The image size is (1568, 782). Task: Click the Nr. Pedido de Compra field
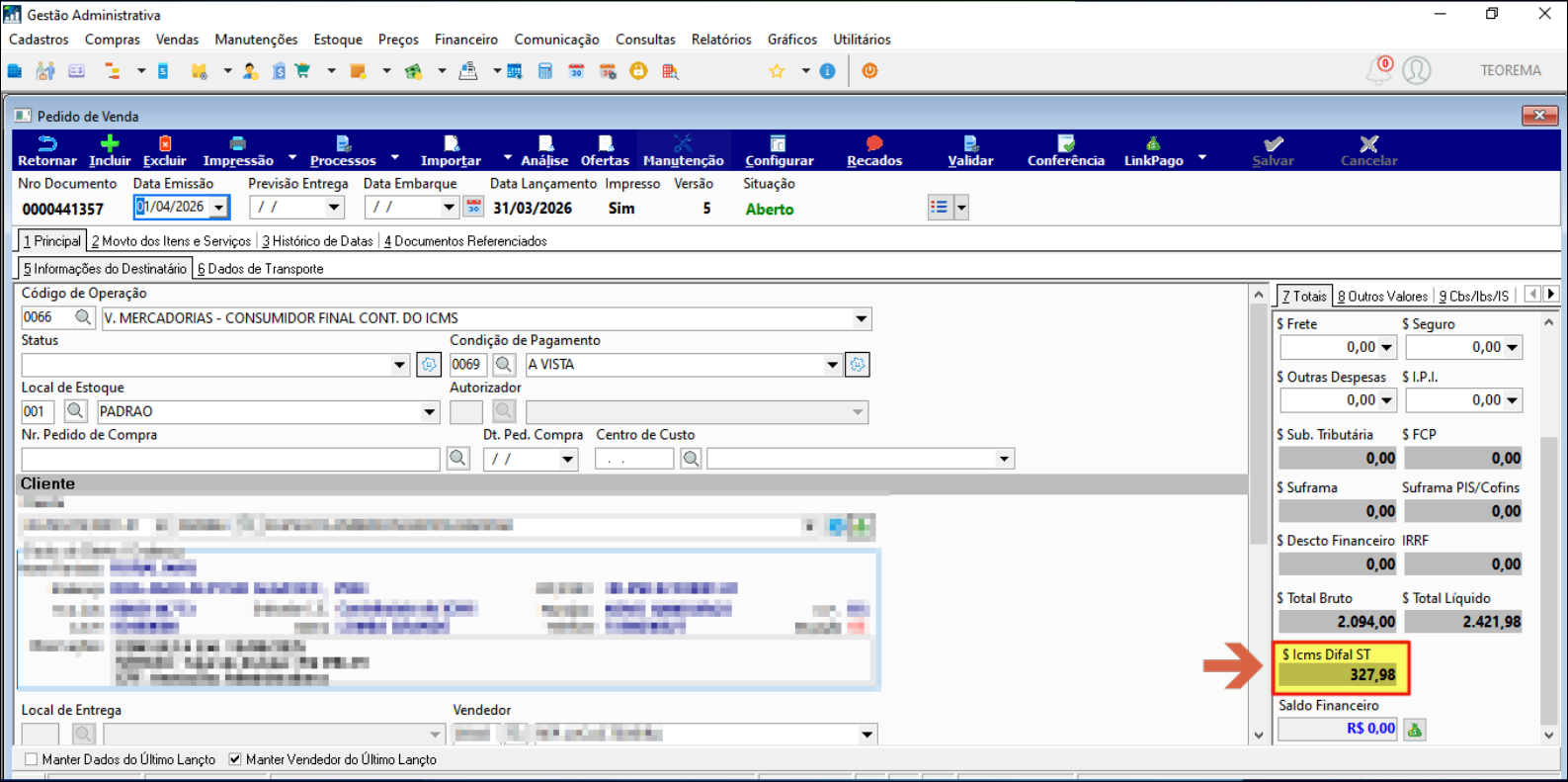[x=230, y=459]
